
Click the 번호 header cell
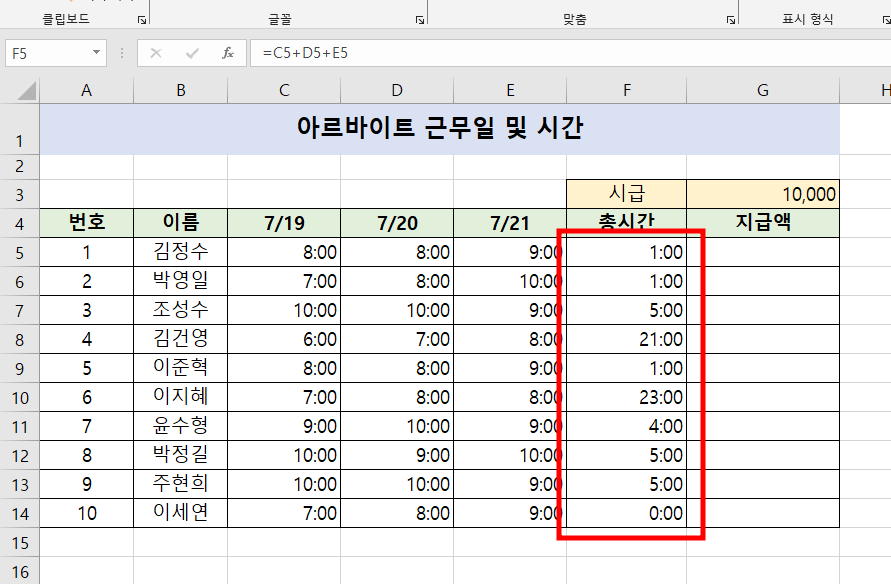point(86,223)
